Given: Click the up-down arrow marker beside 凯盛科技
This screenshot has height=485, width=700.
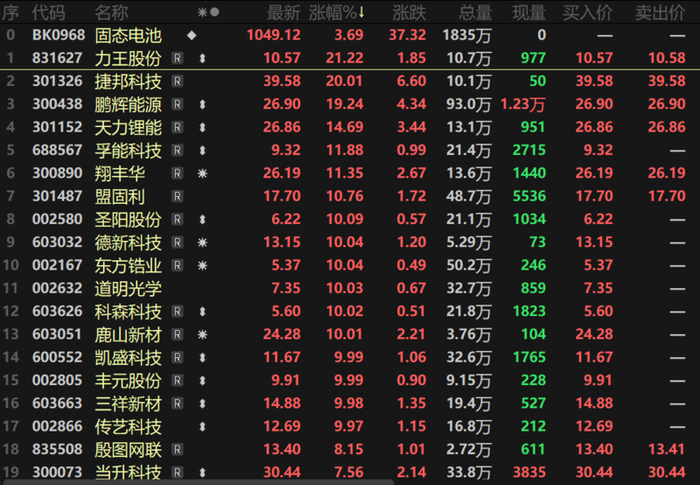Looking at the screenshot, I should [202, 358].
